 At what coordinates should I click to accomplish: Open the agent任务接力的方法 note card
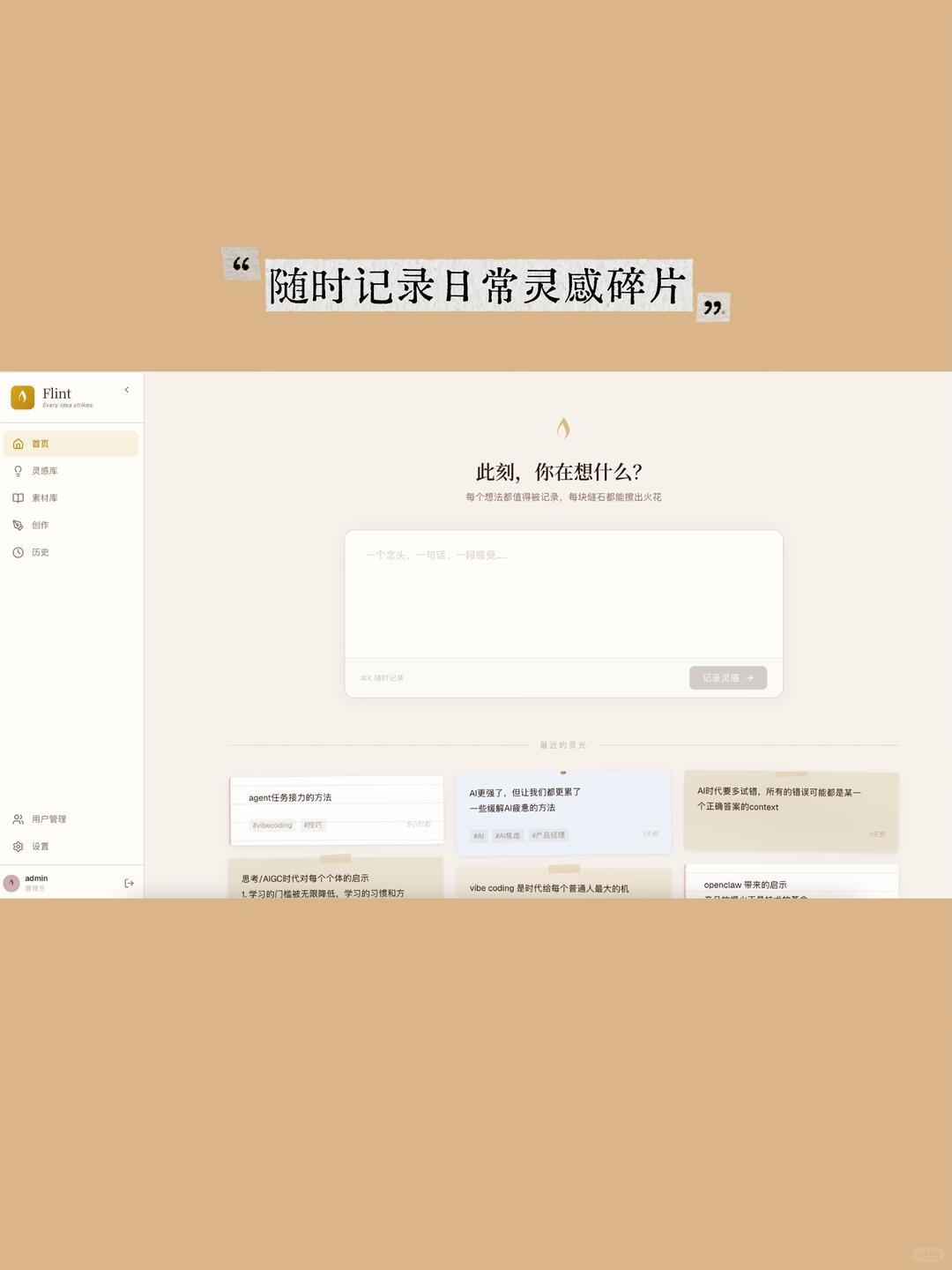tap(336, 811)
